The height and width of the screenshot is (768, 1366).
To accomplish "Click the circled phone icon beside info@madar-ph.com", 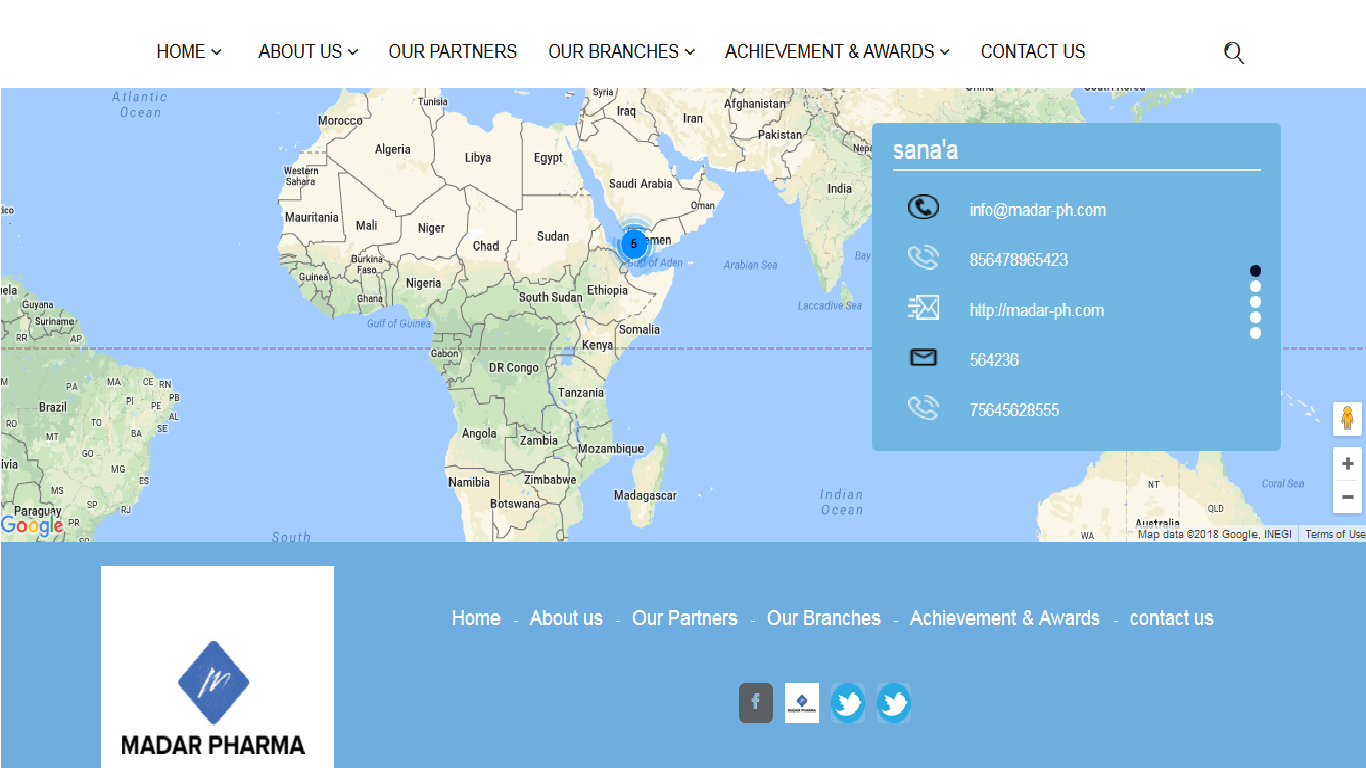I will 923,207.
